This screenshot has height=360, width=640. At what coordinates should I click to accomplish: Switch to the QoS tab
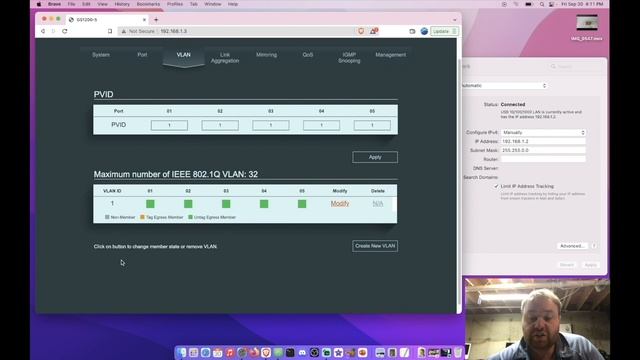(x=308, y=55)
